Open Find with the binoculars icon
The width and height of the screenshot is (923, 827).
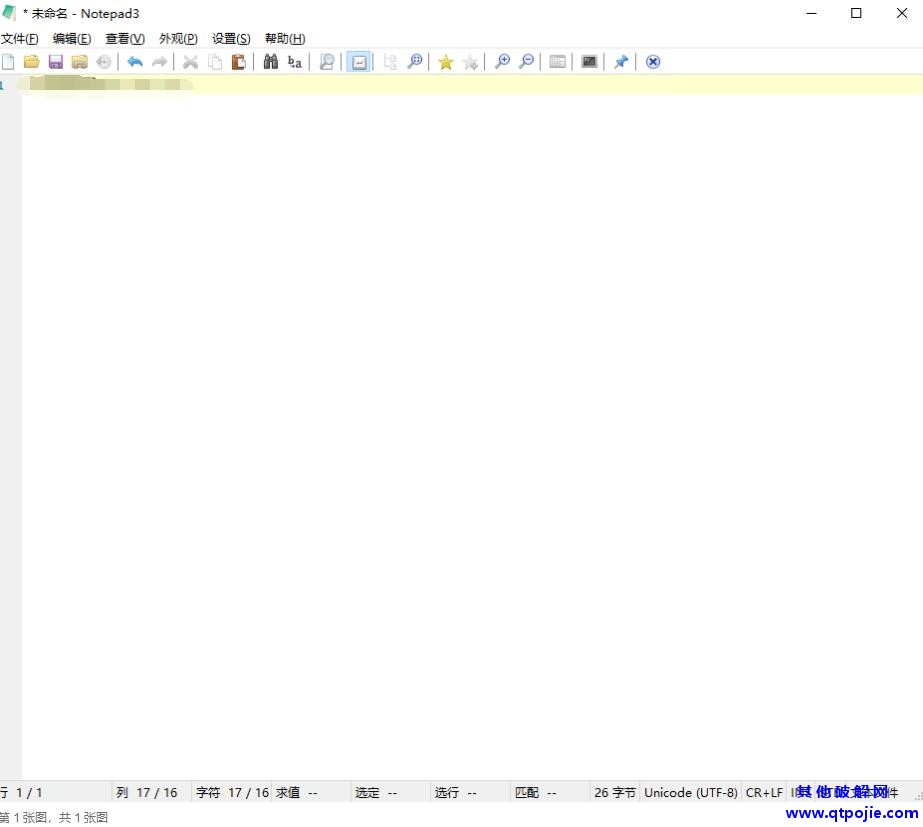[270, 62]
